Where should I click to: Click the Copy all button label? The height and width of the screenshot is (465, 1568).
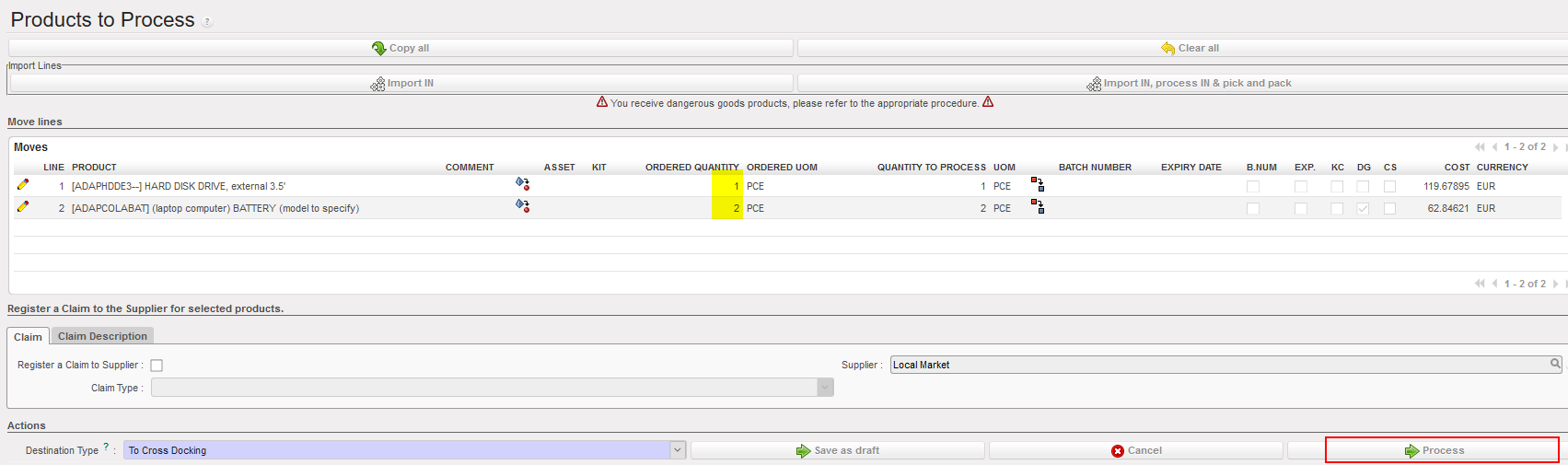409,48
